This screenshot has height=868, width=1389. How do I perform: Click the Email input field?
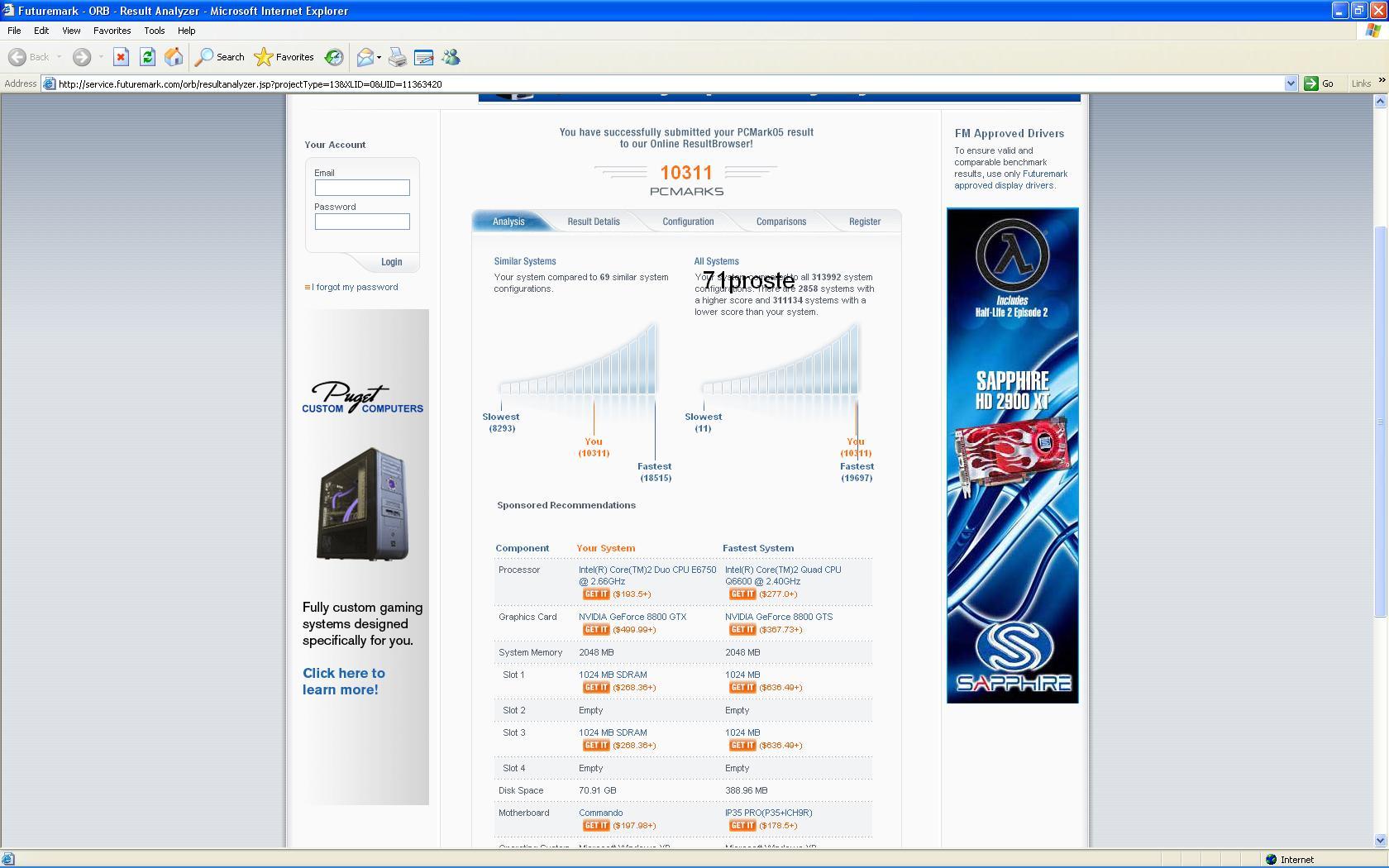tap(362, 188)
